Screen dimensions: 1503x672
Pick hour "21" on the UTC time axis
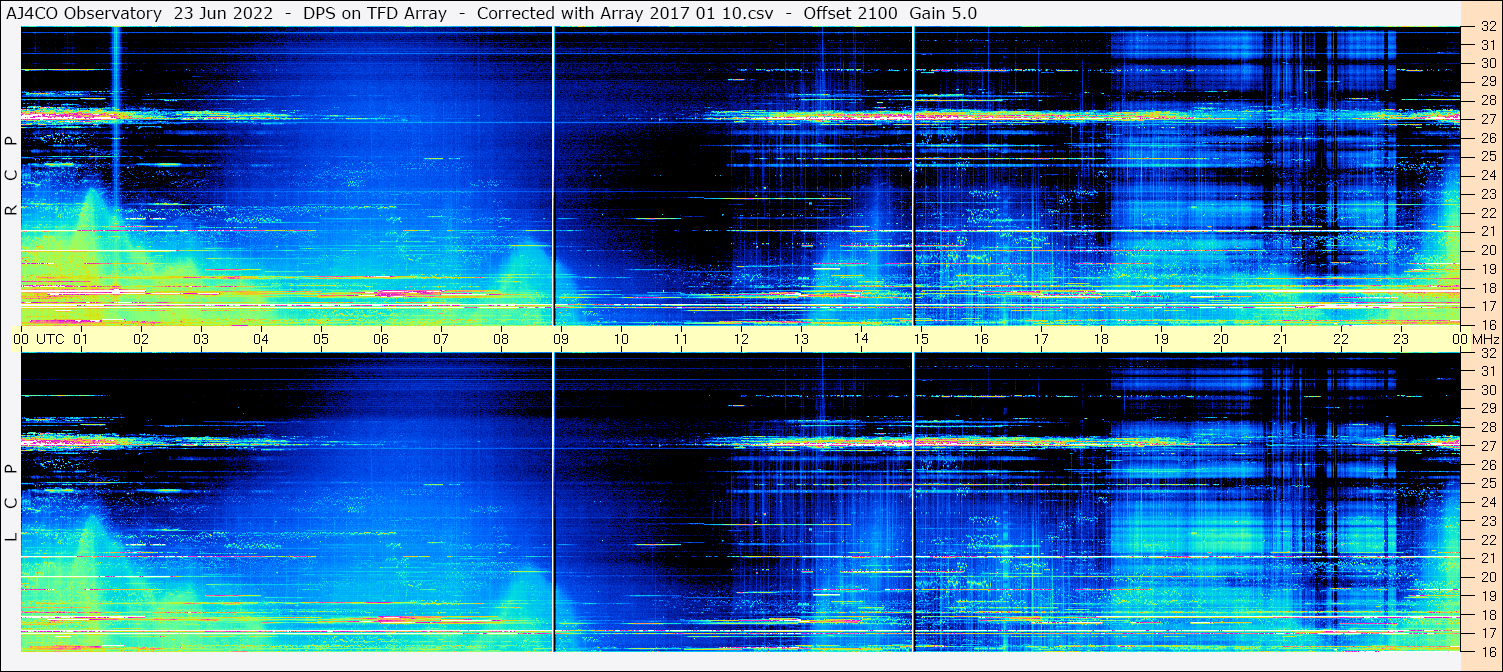point(1281,339)
